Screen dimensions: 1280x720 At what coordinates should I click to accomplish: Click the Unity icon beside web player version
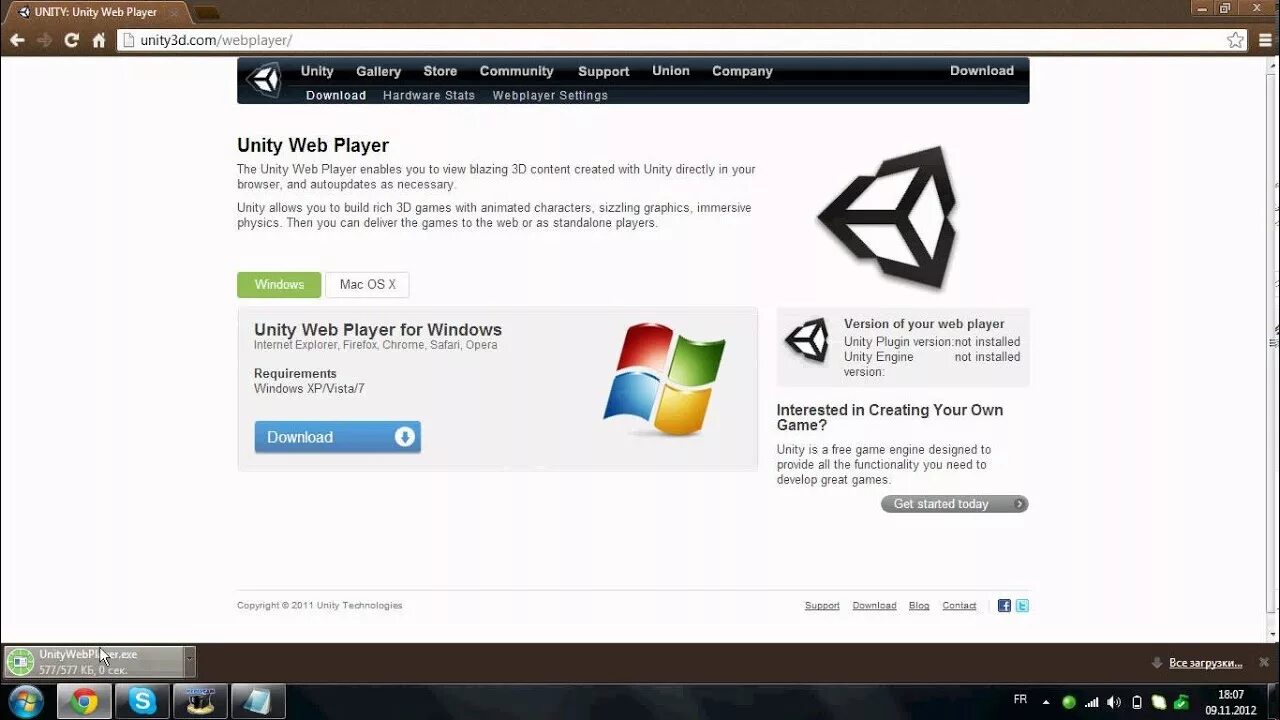click(x=807, y=340)
